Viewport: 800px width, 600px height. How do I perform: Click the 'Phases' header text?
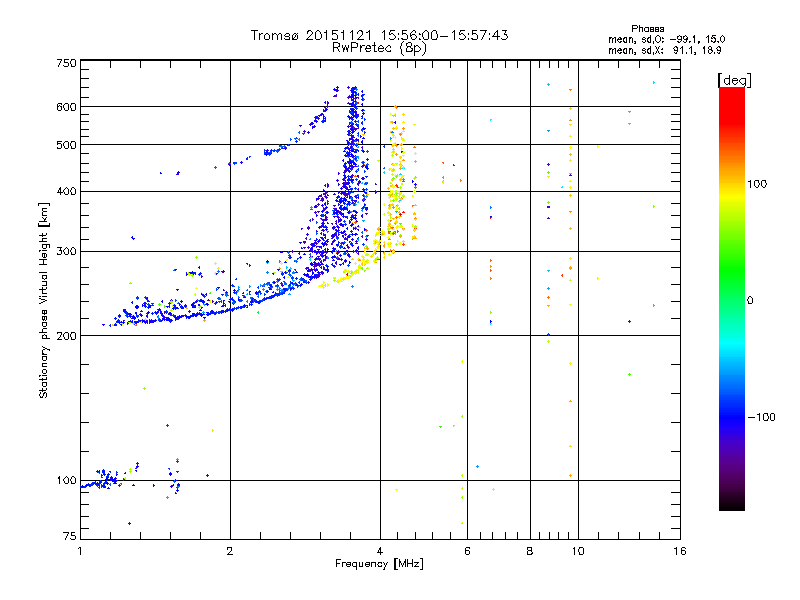[647, 29]
